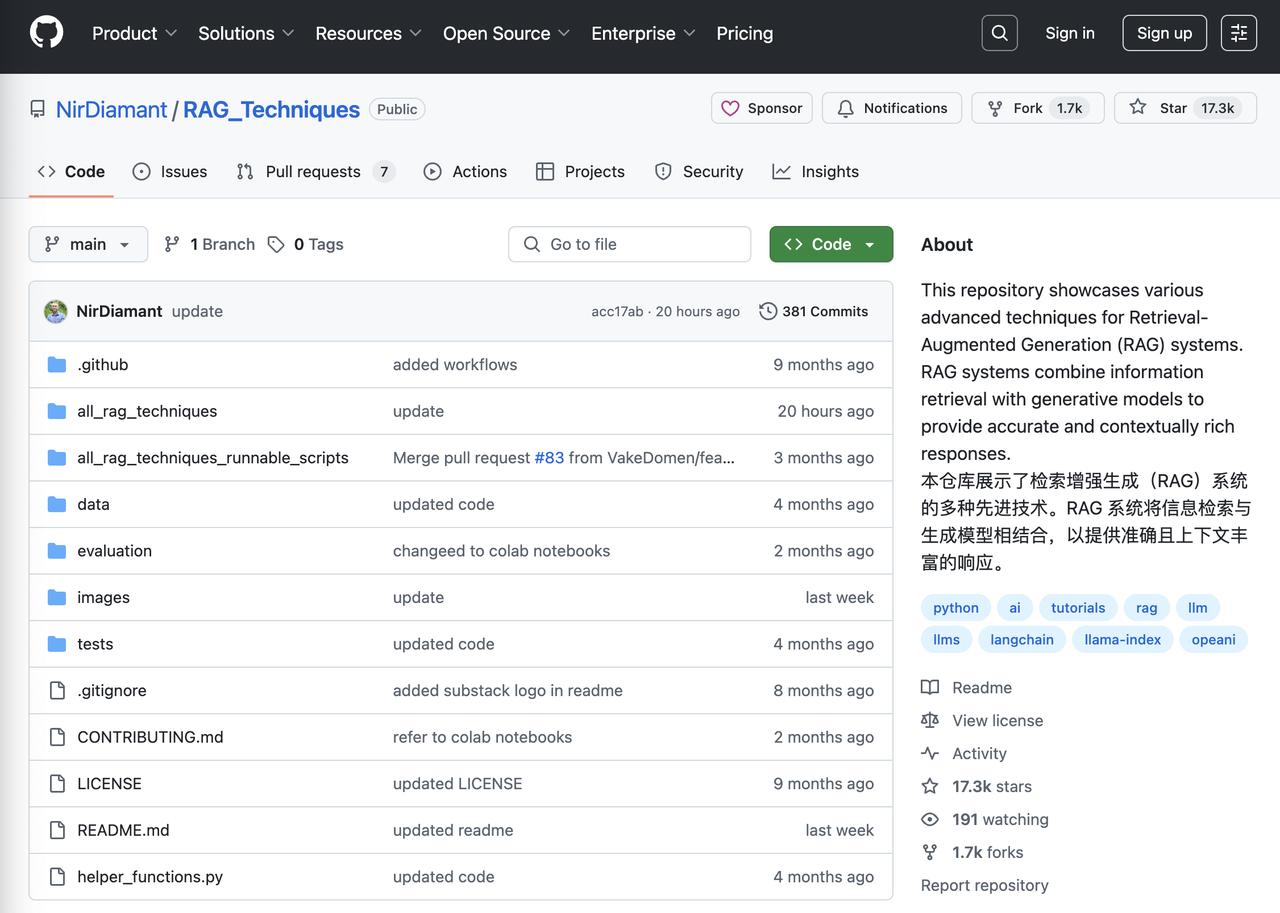Click 'added substack logo in readme' message
The width and height of the screenshot is (1280, 913).
tap(508, 690)
